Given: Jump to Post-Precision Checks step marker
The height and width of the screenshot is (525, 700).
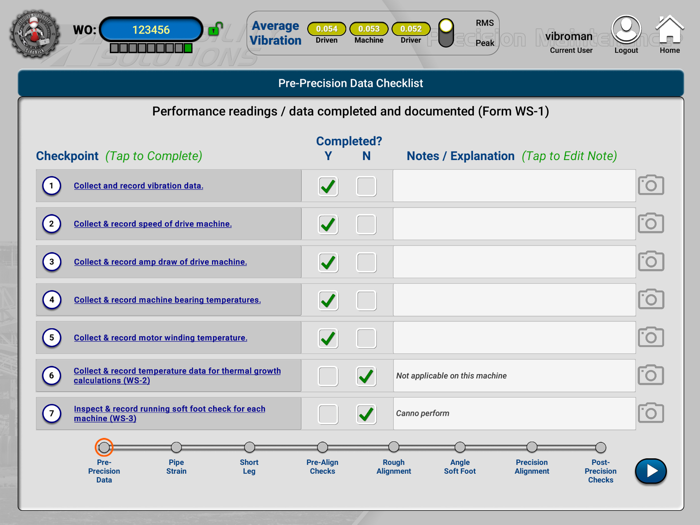Looking at the screenshot, I should coord(600,447).
